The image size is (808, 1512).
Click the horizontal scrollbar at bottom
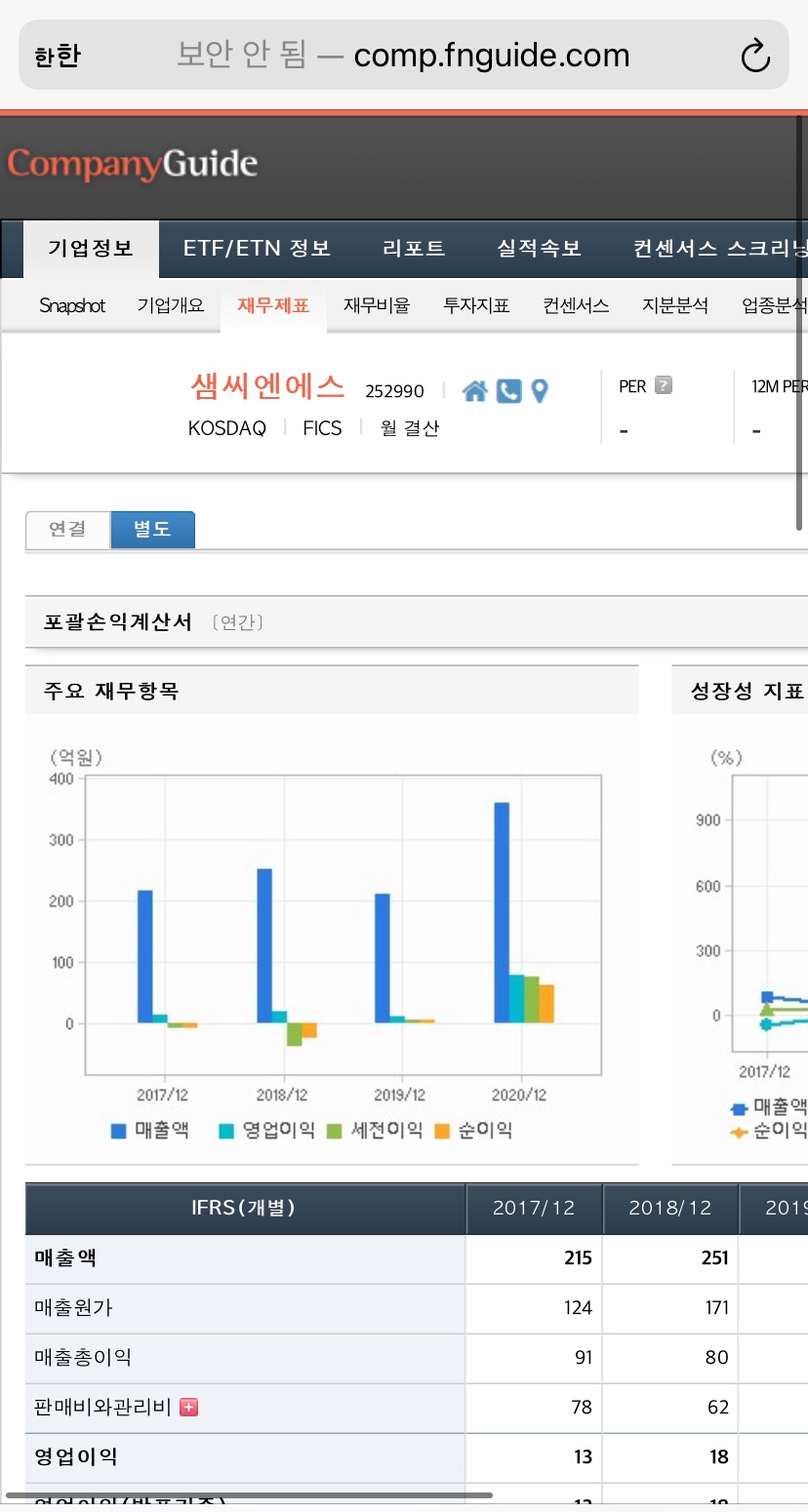(249, 1495)
